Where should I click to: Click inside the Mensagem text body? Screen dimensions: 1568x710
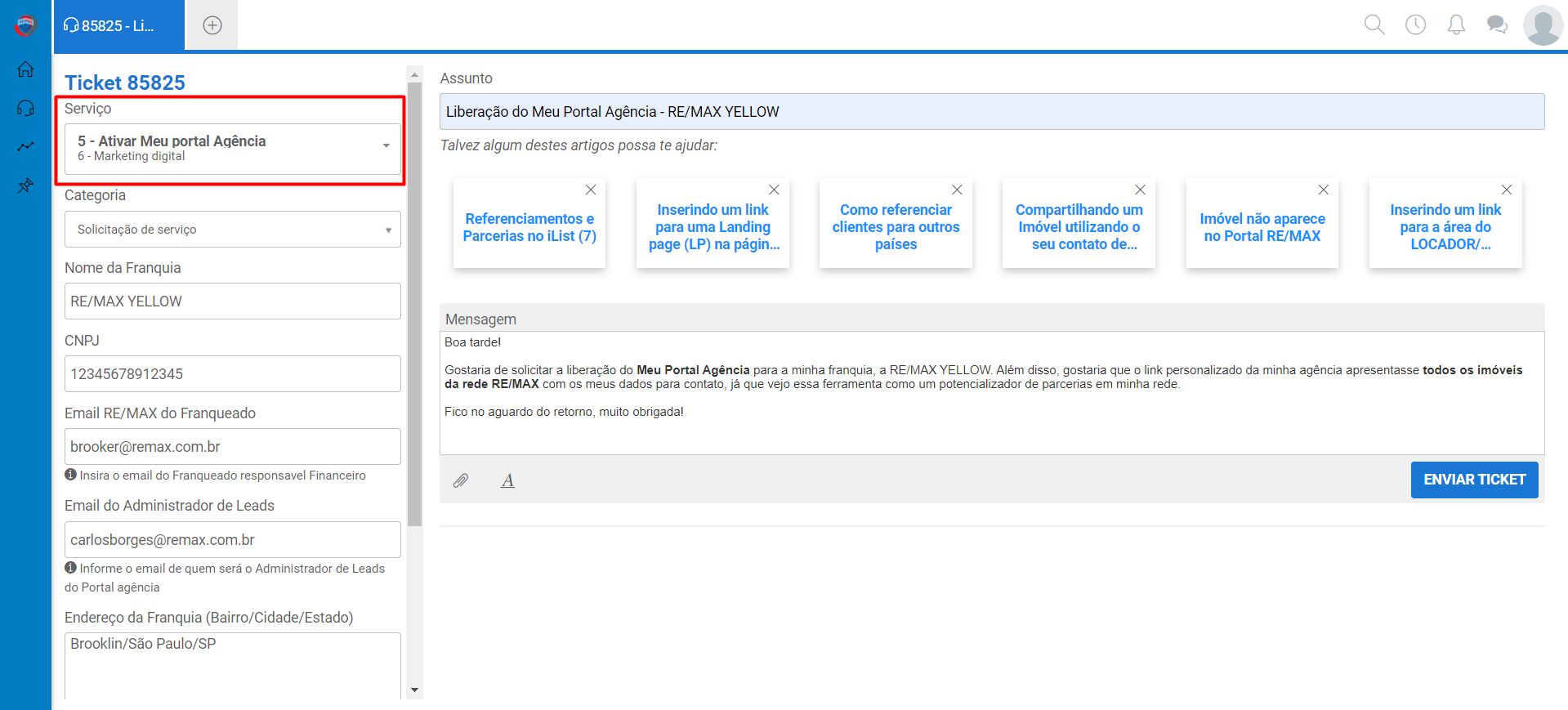click(x=992, y=393)
